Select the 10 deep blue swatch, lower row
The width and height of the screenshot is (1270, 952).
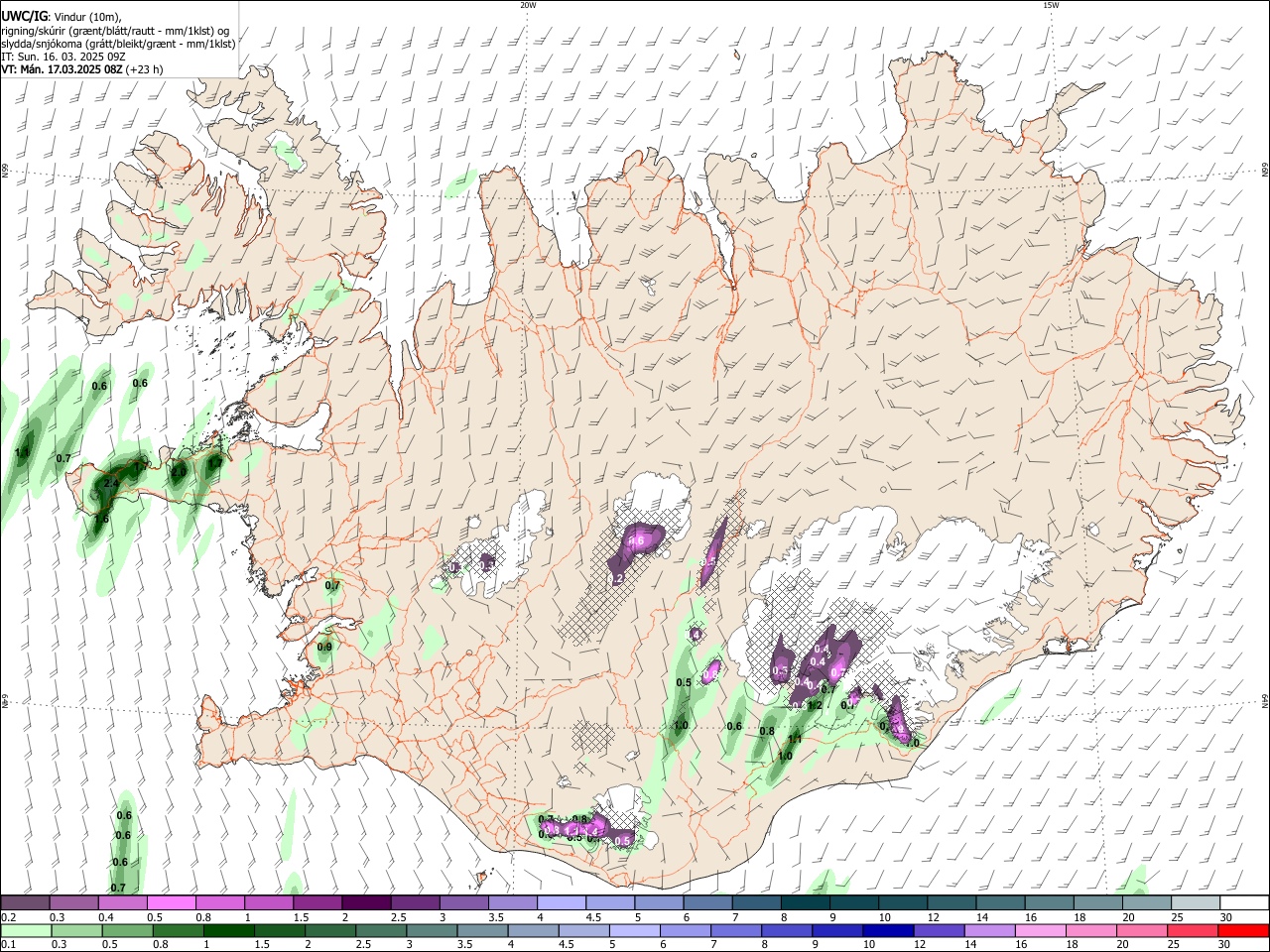[887, 930]
